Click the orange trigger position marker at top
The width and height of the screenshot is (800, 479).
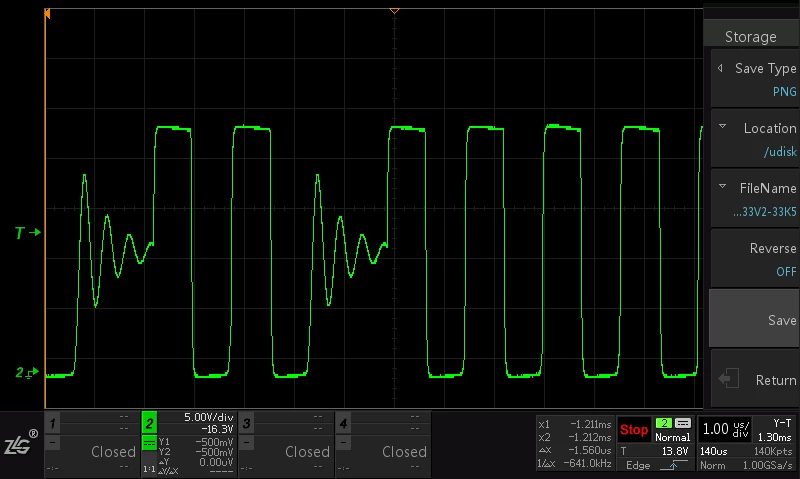tap(394, 11)
